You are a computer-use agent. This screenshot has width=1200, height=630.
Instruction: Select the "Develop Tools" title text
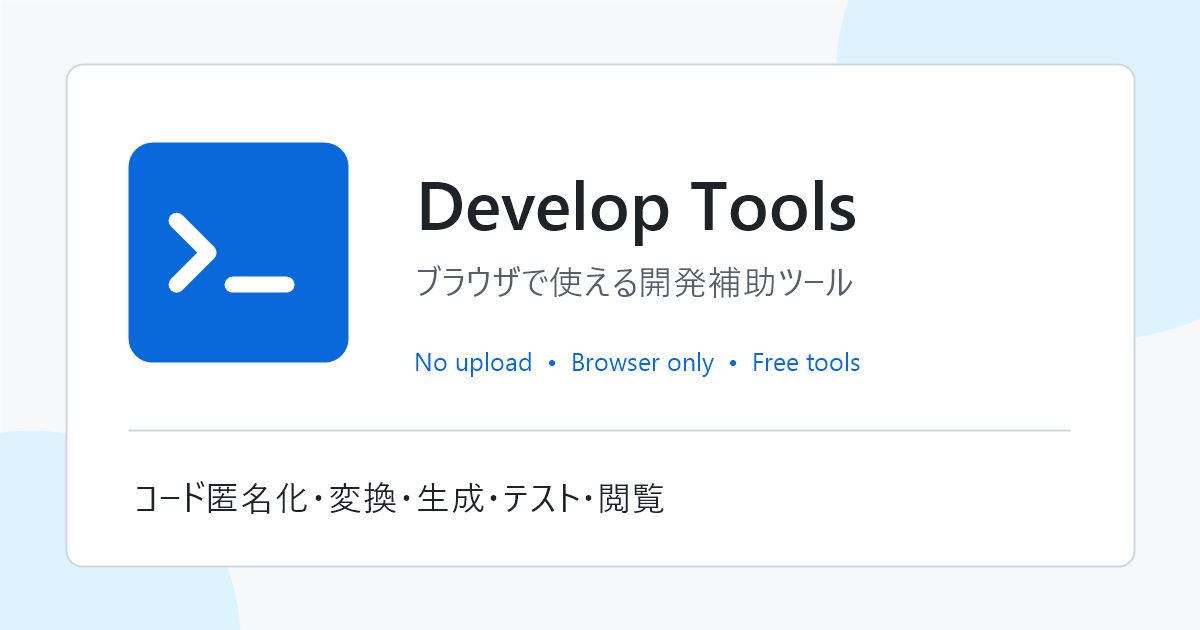tap(636, 208)
